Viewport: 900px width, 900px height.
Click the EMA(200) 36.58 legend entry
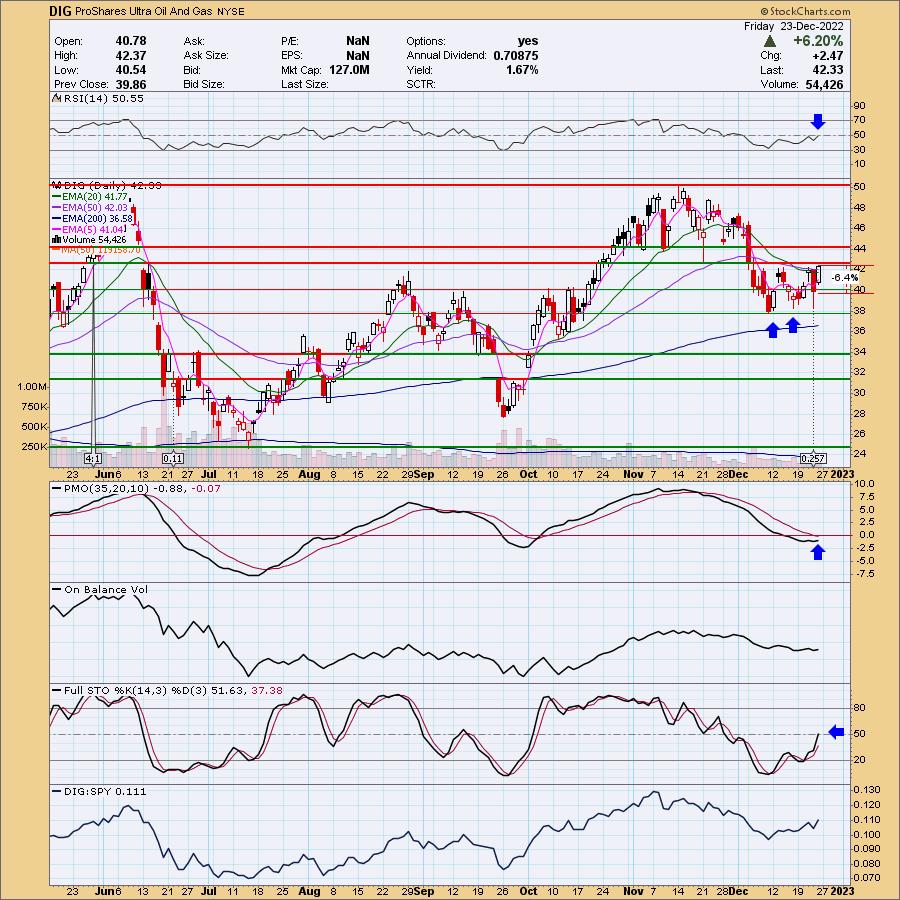(93, 218)
